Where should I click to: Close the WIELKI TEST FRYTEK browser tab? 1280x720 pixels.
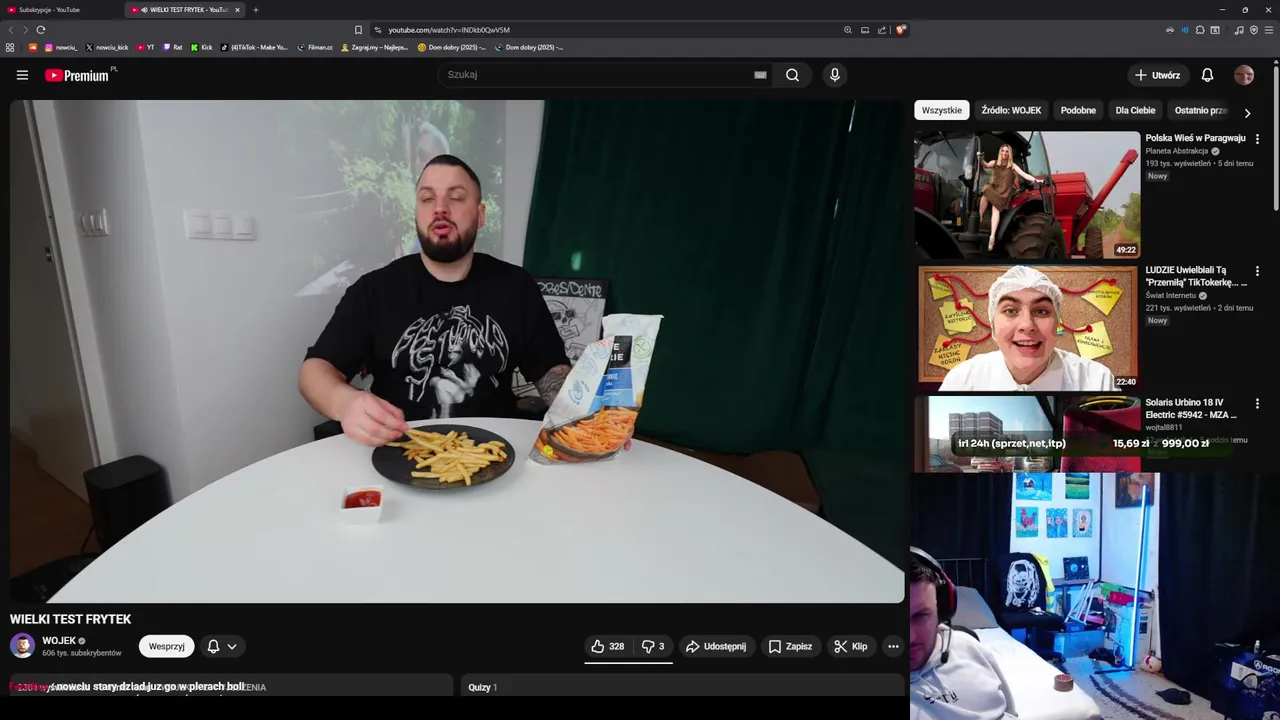click(237, 10)
